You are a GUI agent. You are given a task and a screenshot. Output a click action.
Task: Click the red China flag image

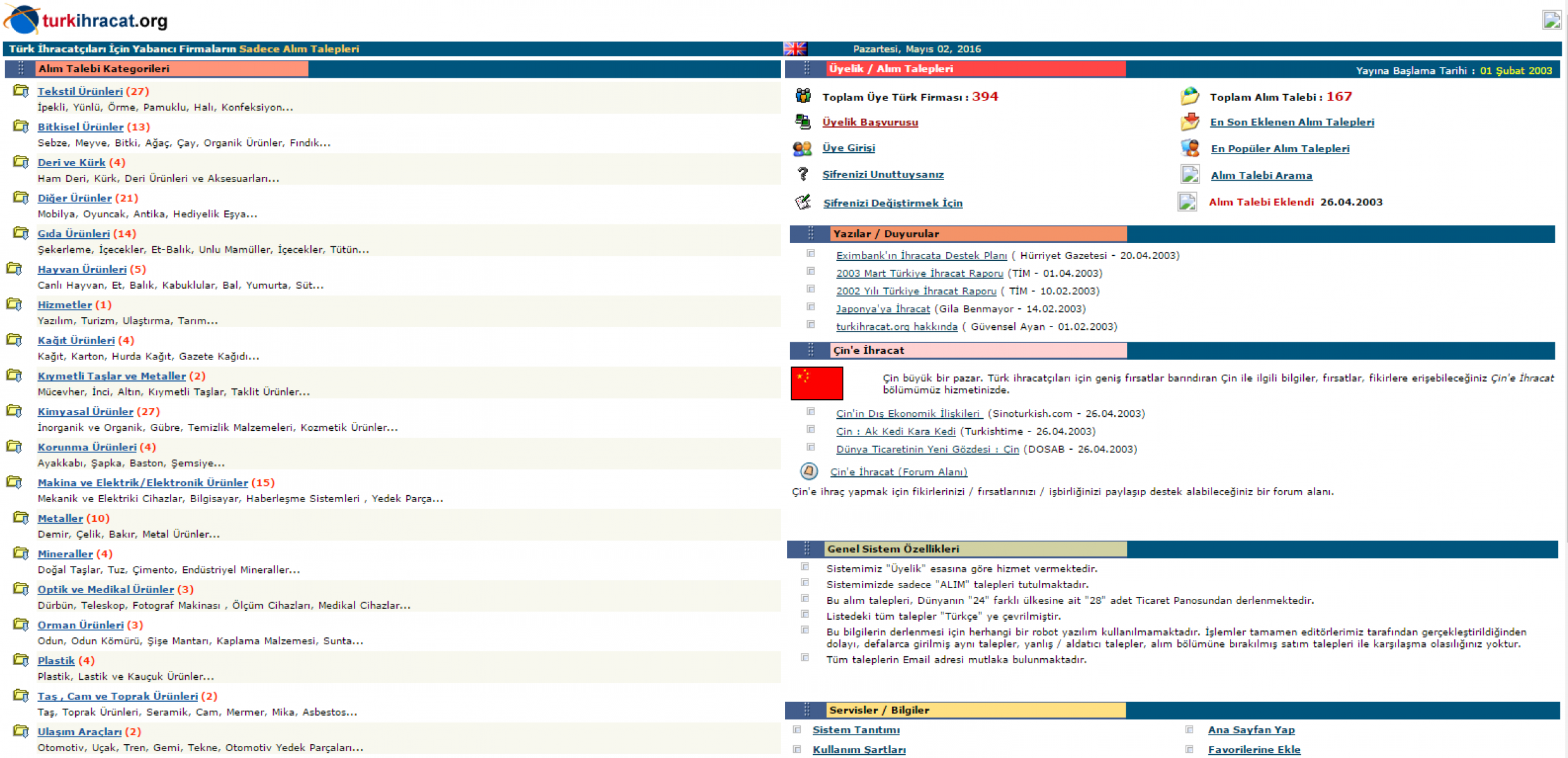(817, 383)
